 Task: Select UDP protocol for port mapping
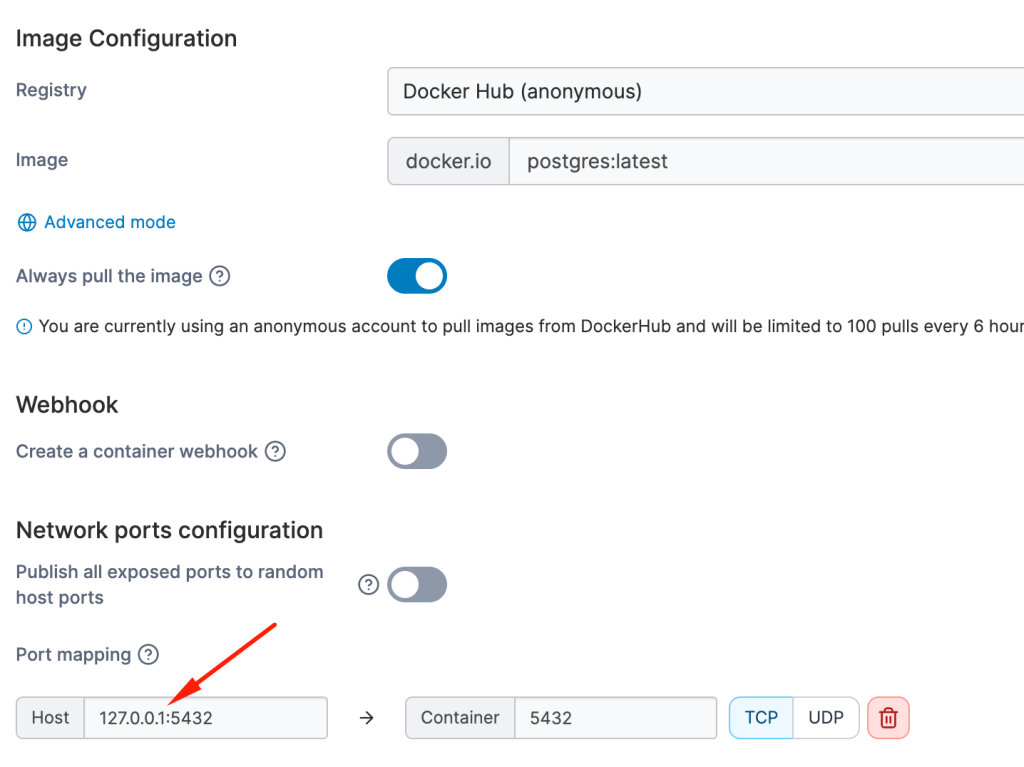(x=826, y=717)
